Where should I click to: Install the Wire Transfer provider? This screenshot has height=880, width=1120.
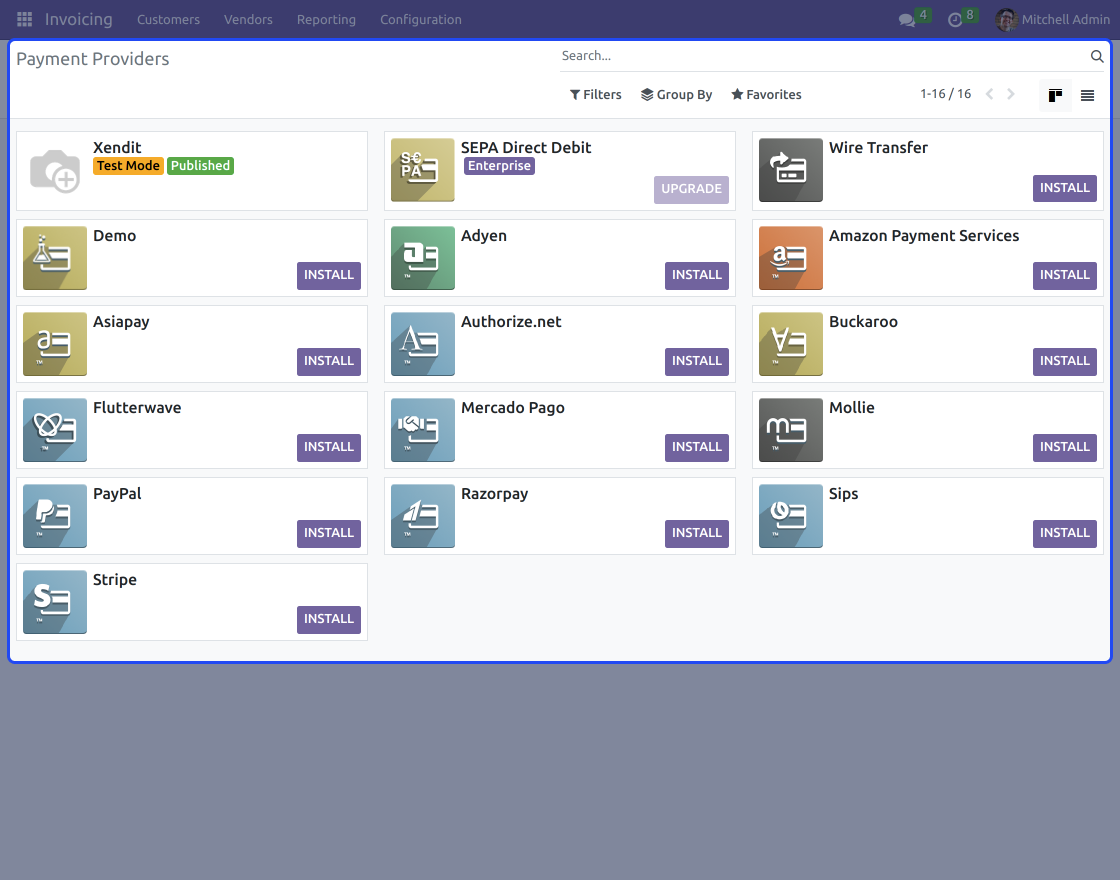pos(1065,188)
